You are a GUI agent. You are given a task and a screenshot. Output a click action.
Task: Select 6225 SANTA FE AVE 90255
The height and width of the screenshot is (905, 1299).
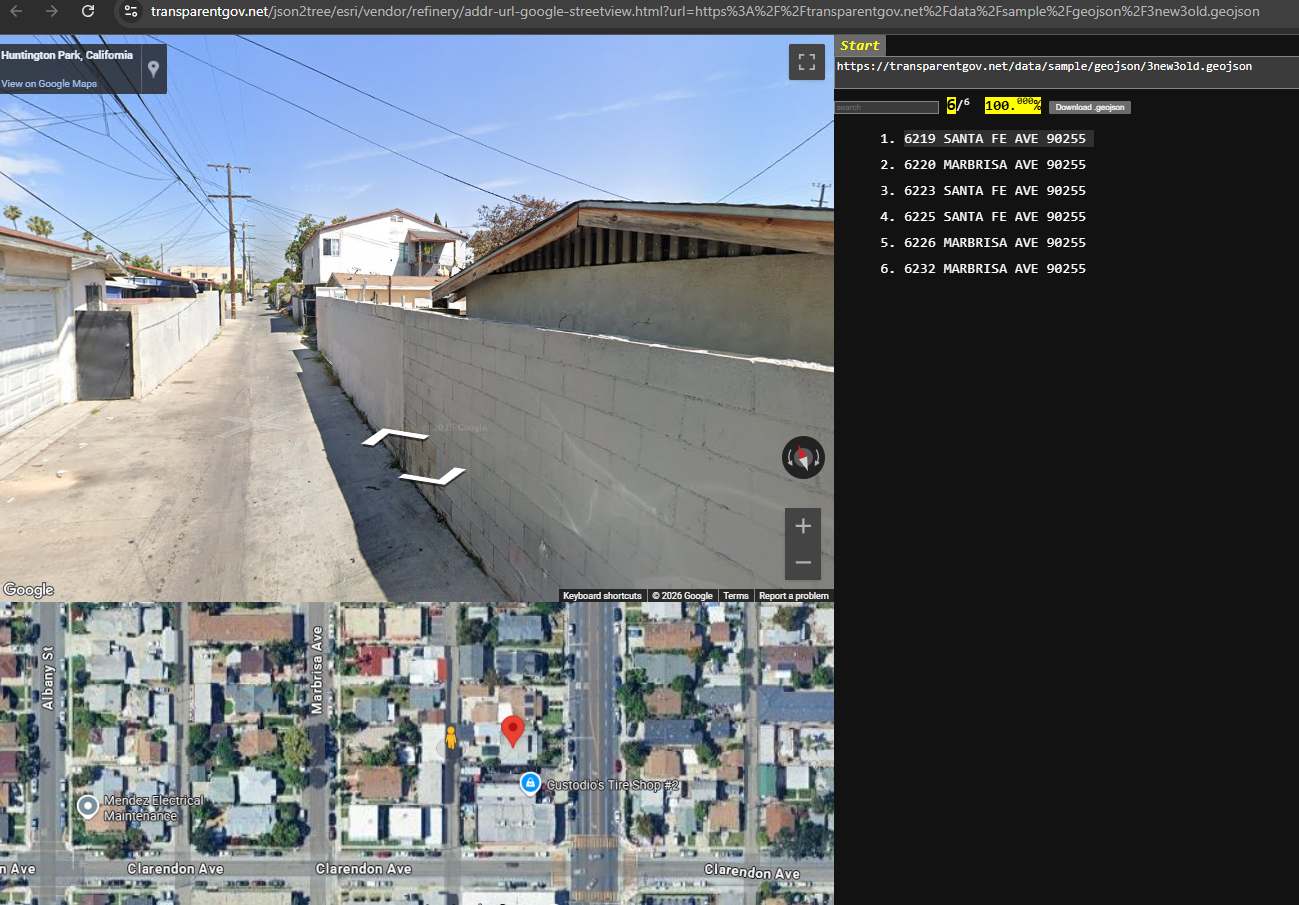994,217
